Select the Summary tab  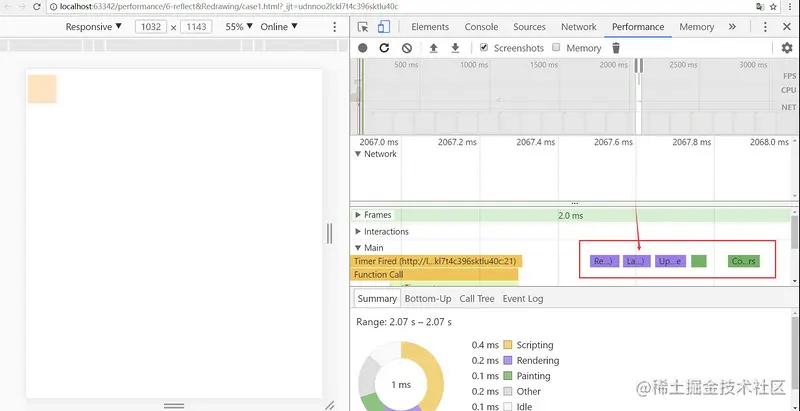click(x=377, y=299)
